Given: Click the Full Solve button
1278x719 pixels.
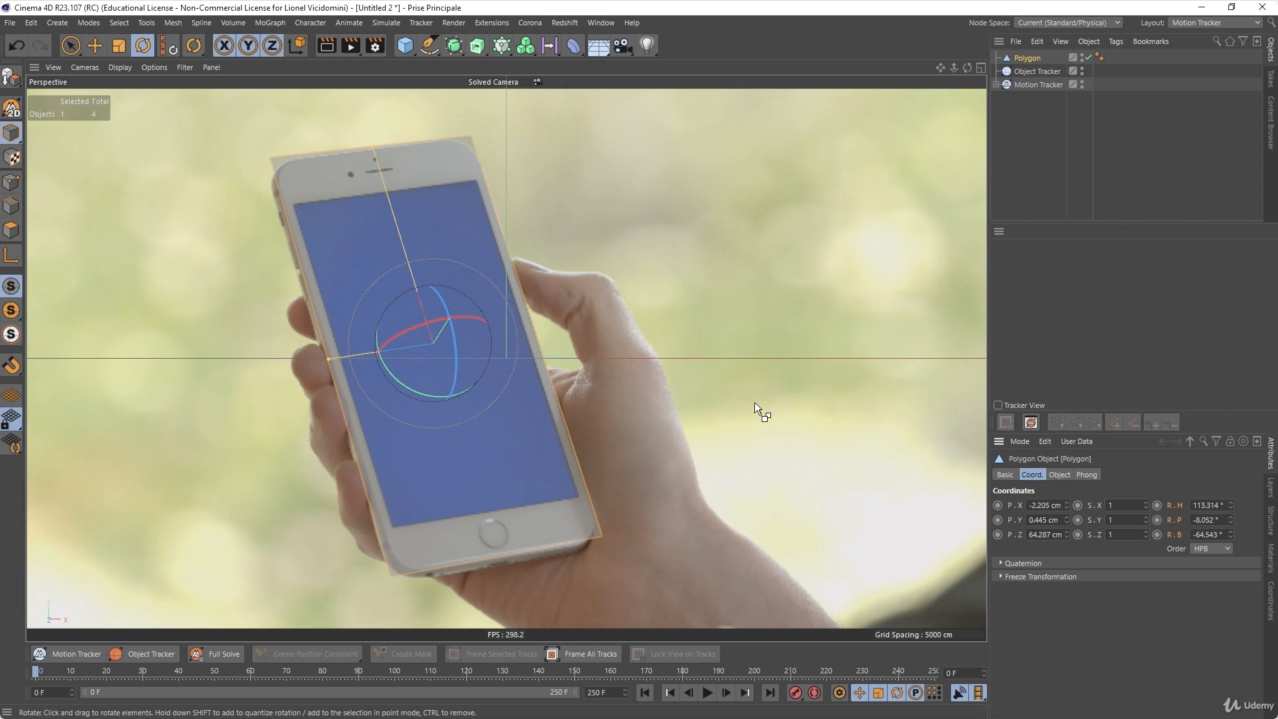Looking at the screenshot, I should coord(215,654).
